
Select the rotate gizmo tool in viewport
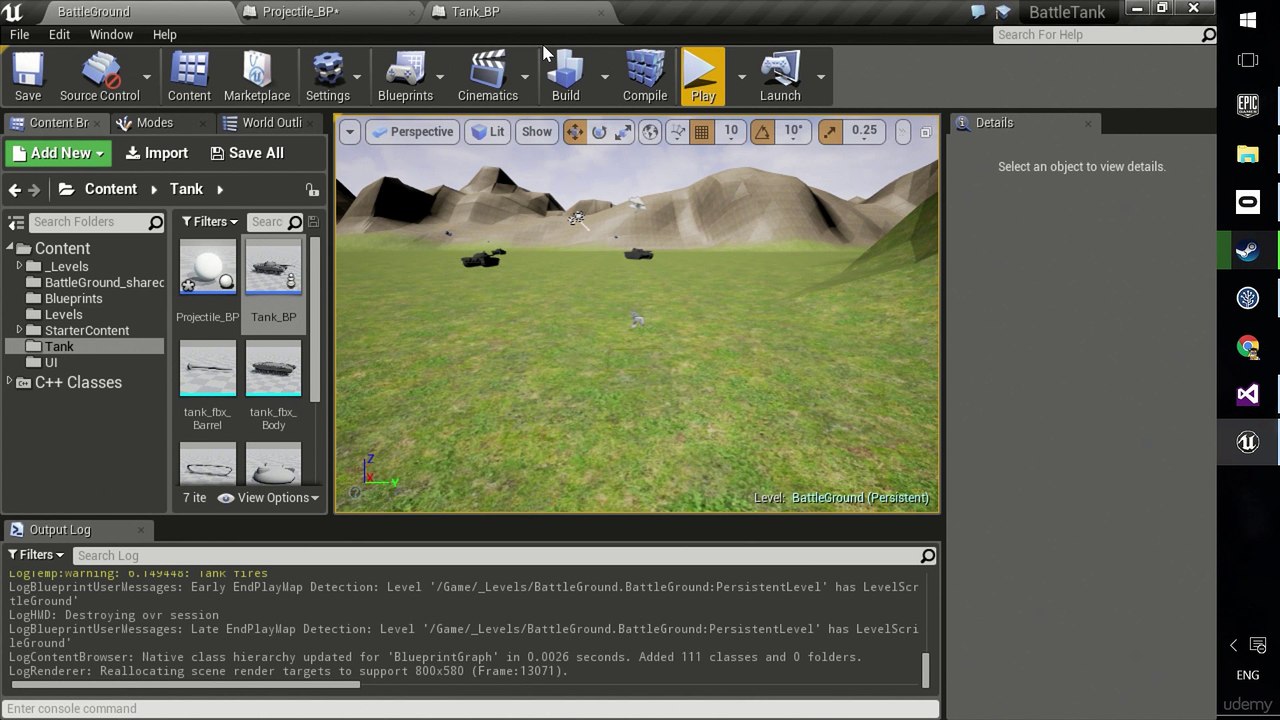(599, 132)
